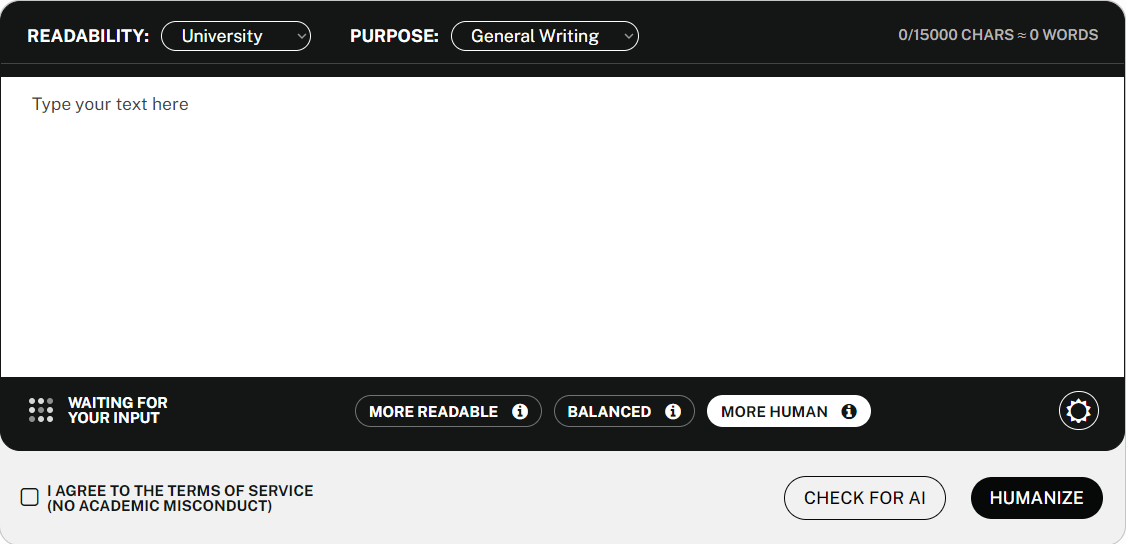Click the character and word counter

pyautogui.click(x=997, y=35)
